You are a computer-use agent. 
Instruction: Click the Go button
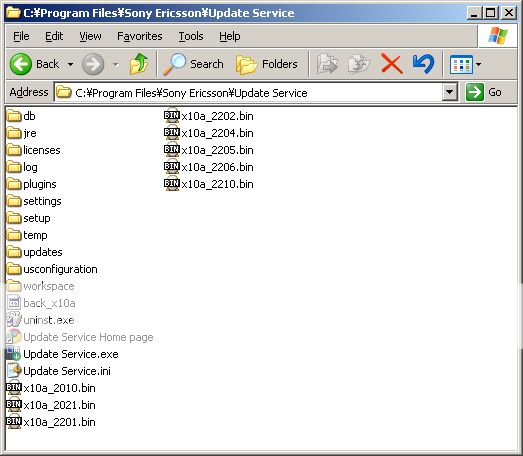(x=484, y=92)
